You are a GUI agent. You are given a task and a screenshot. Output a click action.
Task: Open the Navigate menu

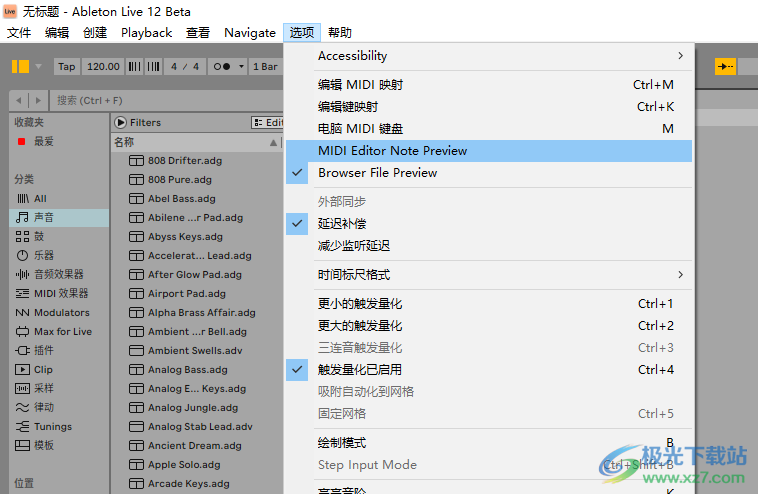[x=250, y=33]
